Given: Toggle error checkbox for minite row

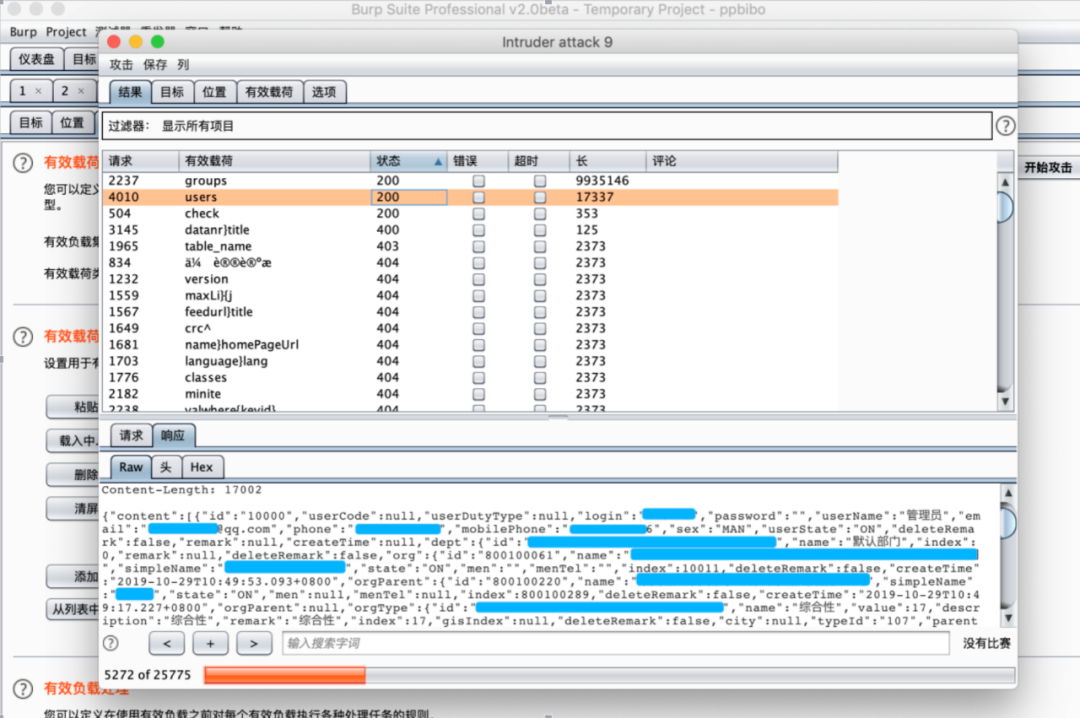Looking at the screenshot, I should [478, 394].
